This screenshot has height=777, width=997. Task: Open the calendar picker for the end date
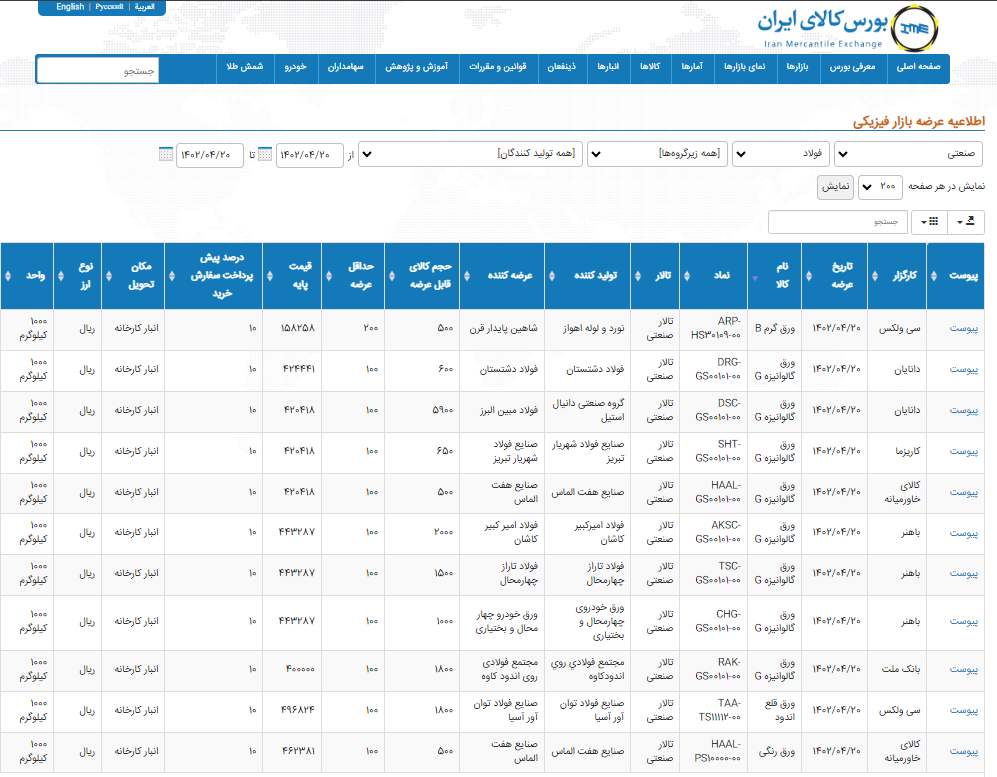pos(166,155)
